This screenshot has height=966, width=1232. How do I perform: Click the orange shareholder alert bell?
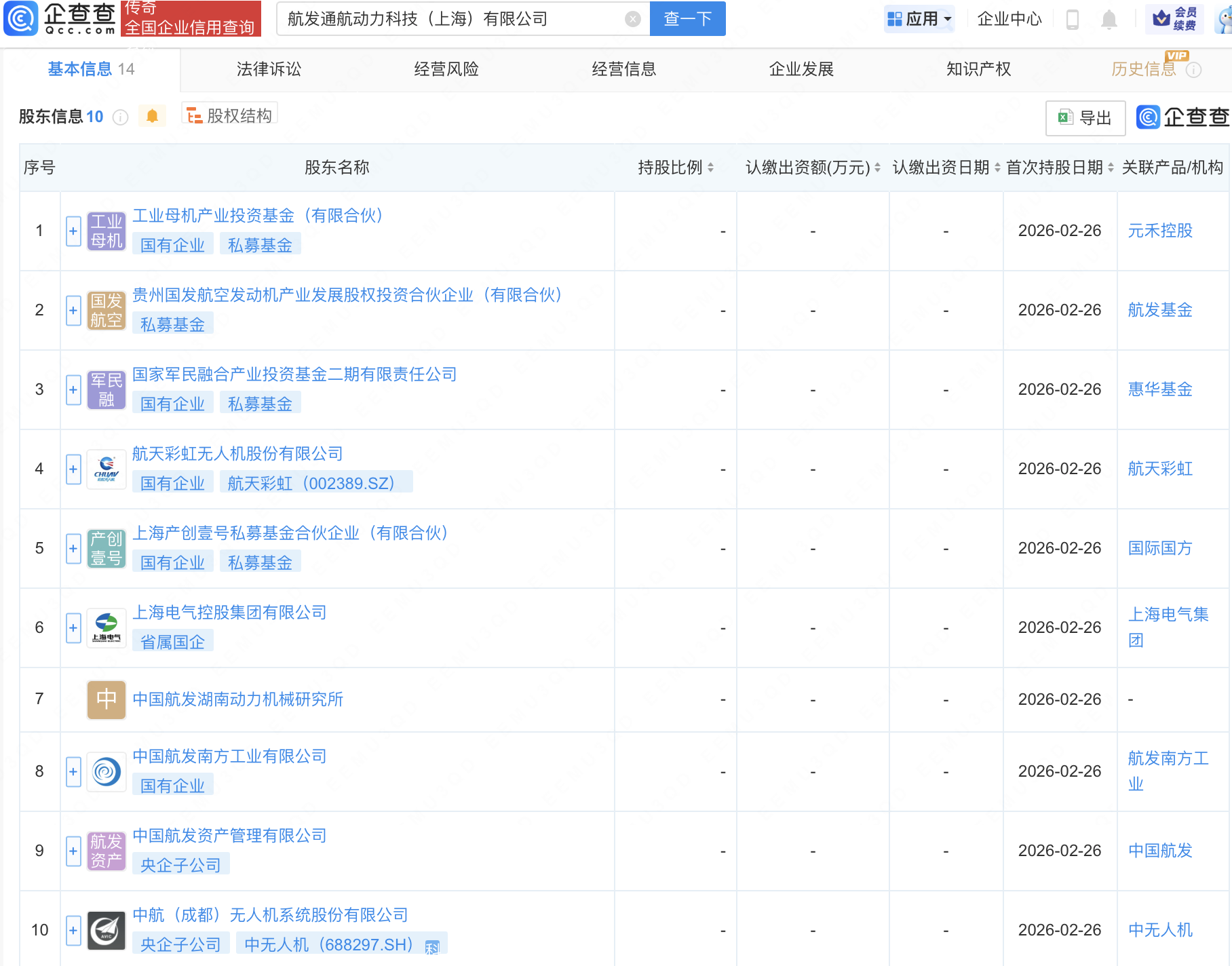click(152, 116)
